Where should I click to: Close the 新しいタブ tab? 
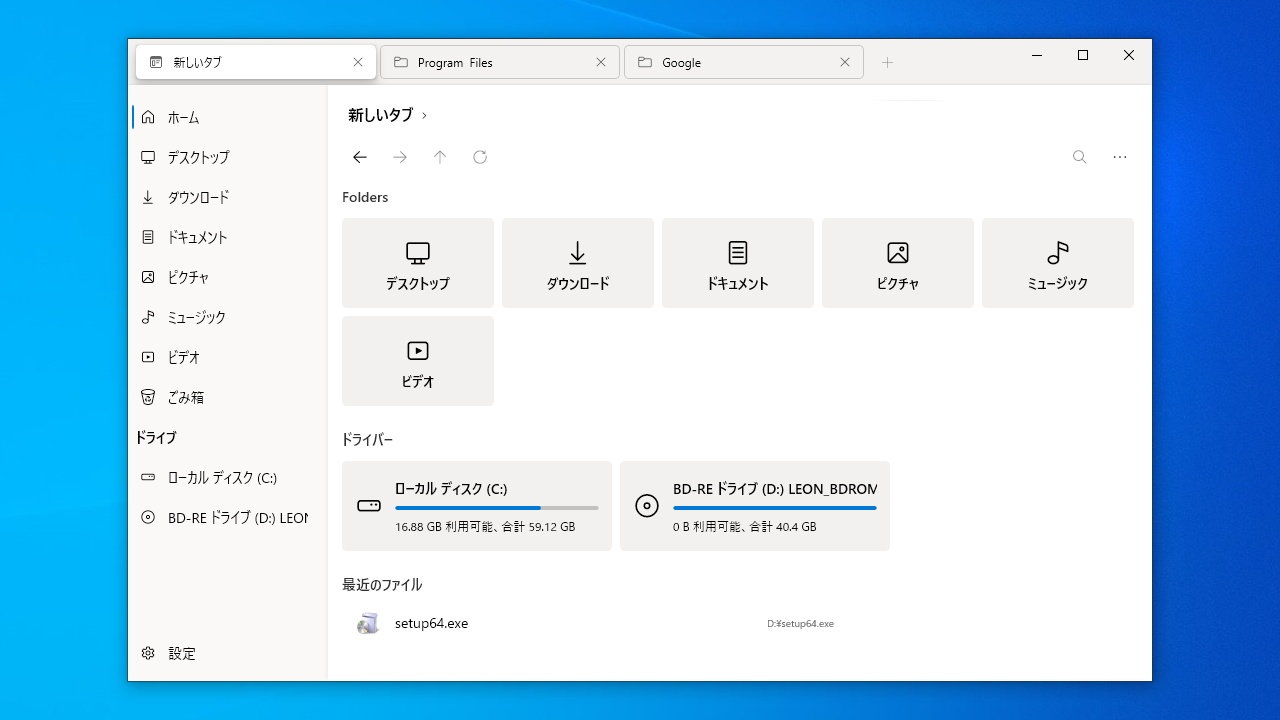pyautogui.click(x=358, y=62)
